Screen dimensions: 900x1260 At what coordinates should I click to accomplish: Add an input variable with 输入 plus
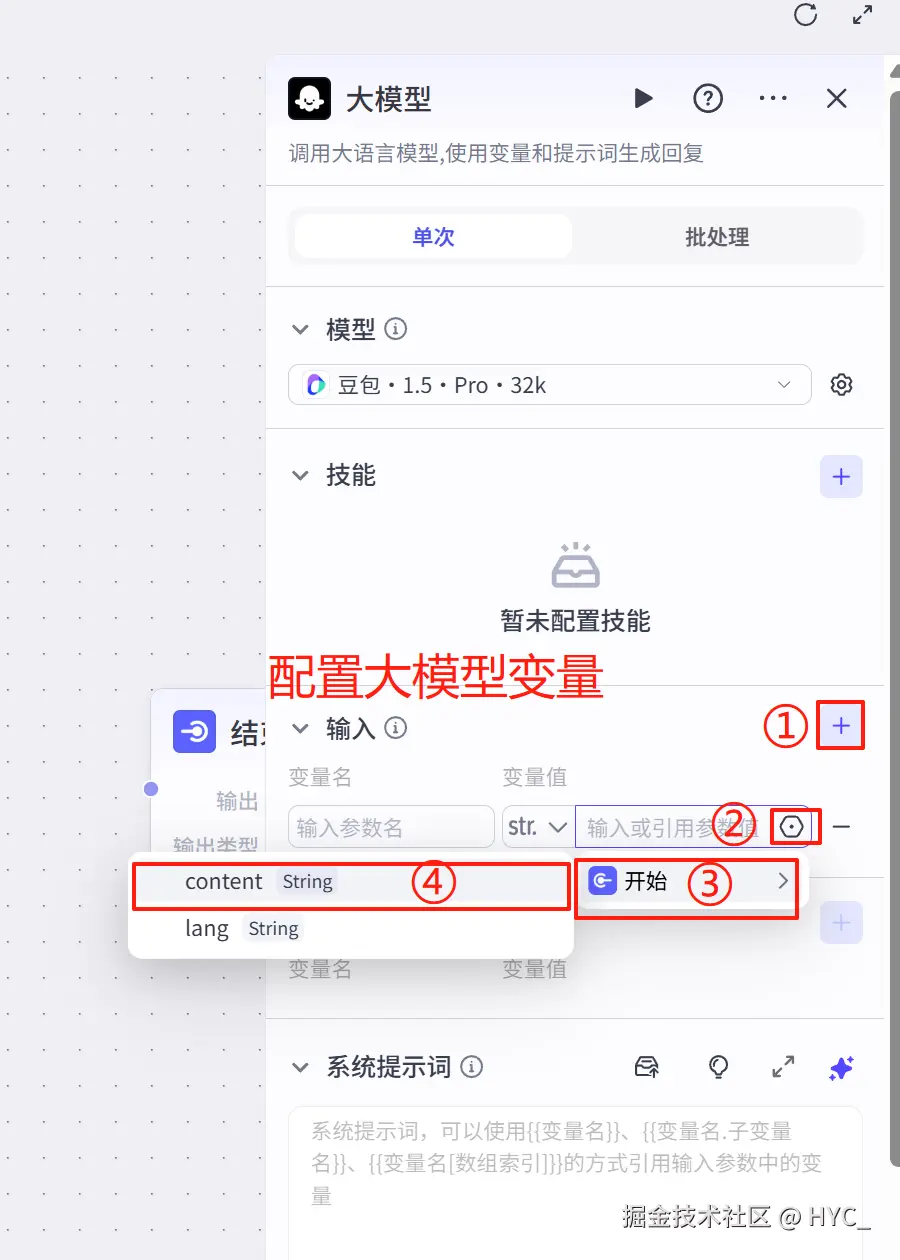[x=841, y=727]
